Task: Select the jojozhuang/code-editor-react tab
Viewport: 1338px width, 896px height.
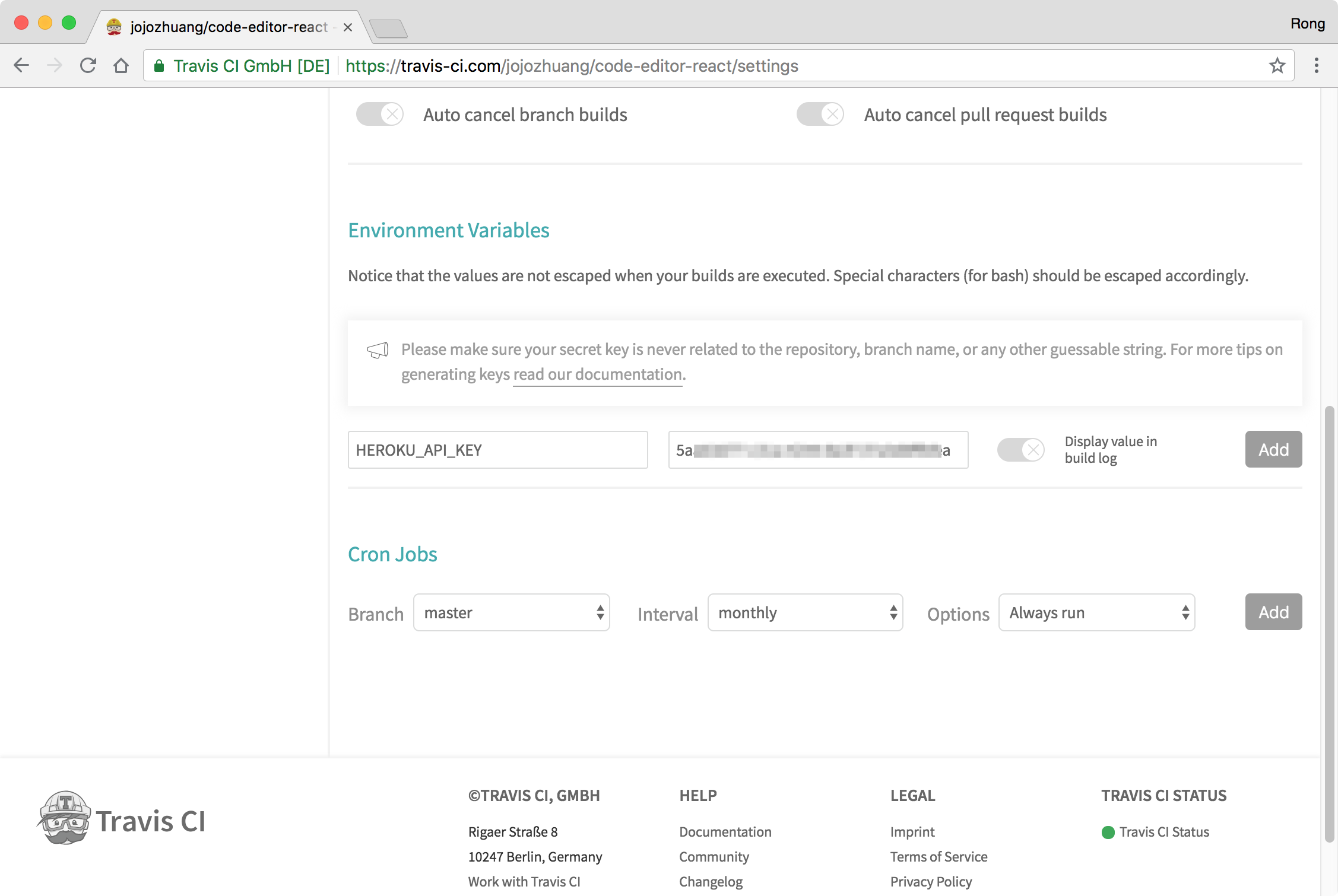Action: click(x=228, y=27)
